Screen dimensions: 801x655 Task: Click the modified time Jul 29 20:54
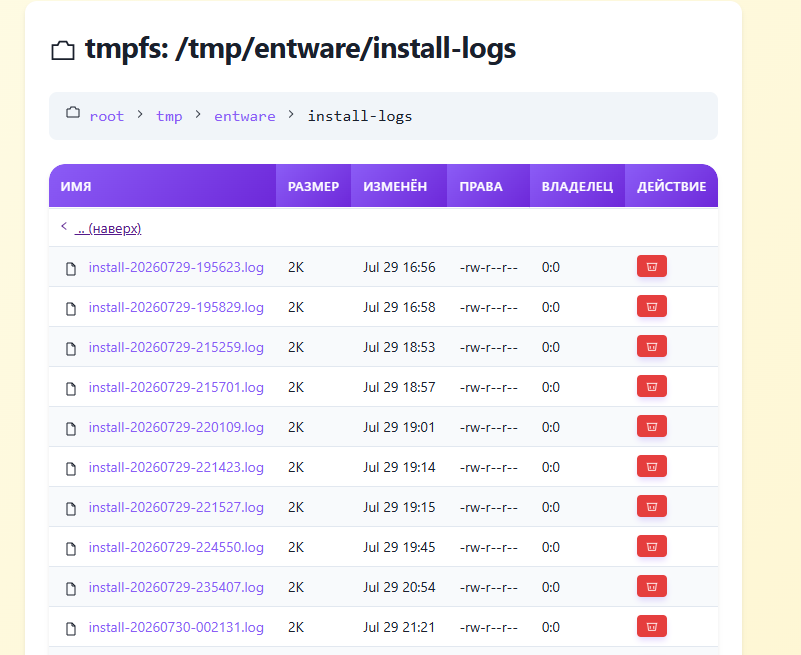click(x=399, y=588)
